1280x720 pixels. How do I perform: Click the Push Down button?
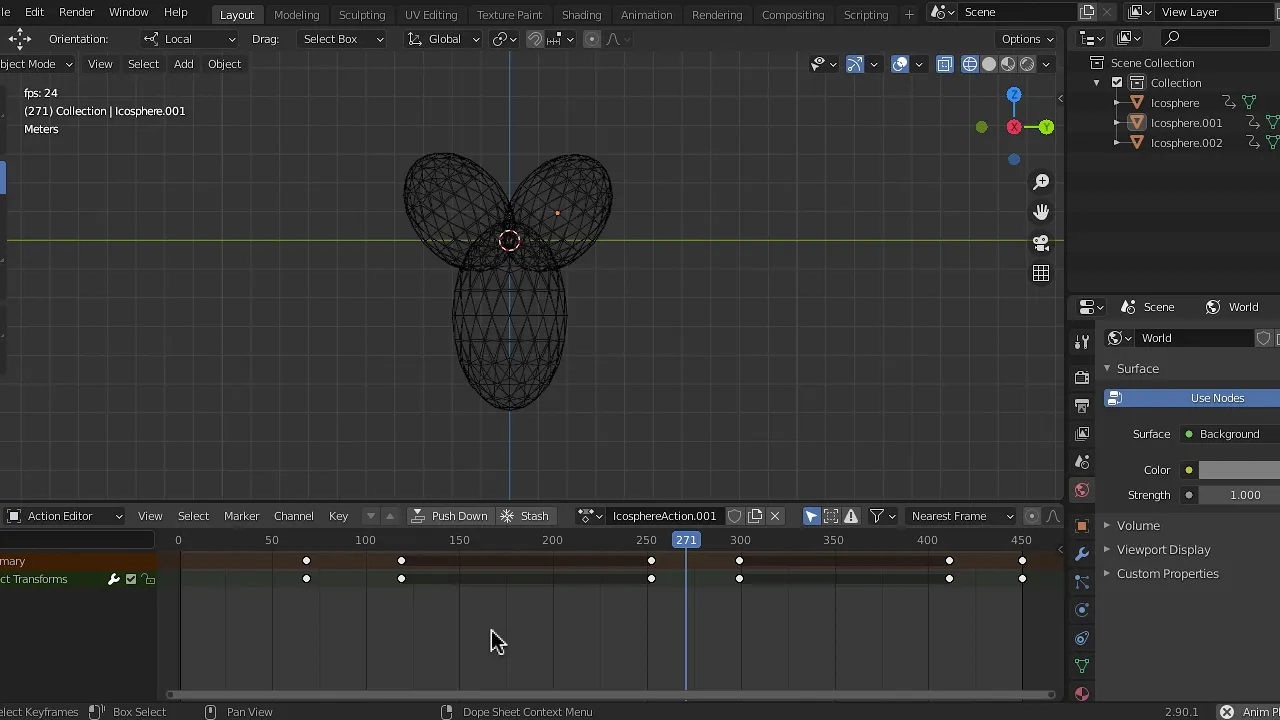tap(449, 516)
